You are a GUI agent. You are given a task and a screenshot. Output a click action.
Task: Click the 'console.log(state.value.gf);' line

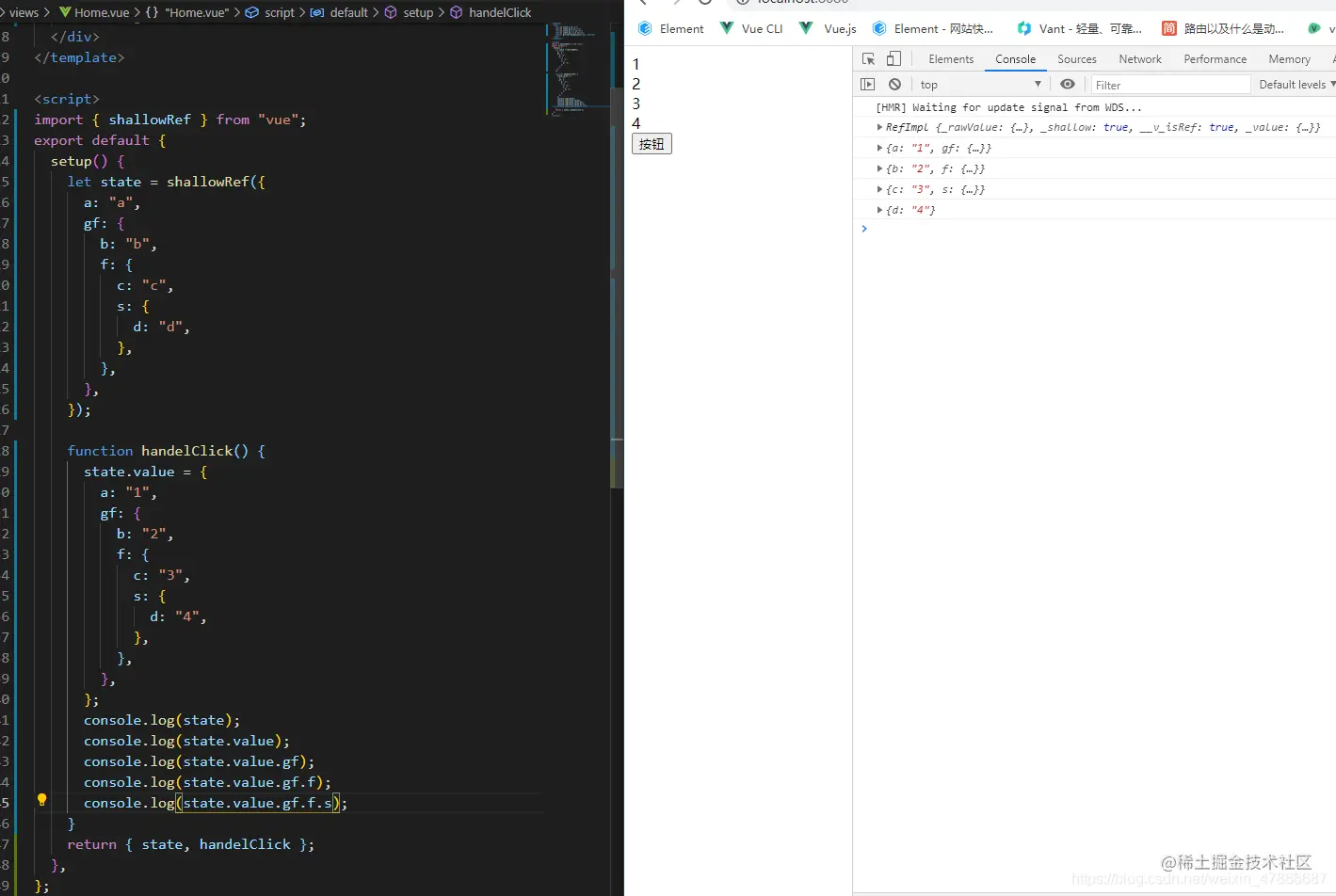coord(200,761)
